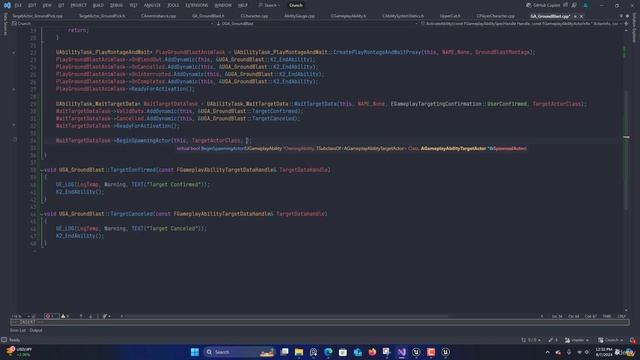Open GitHub Copilot panel
Image resolution: width=640 pixels, height=360 pixels.
[544, 5]
